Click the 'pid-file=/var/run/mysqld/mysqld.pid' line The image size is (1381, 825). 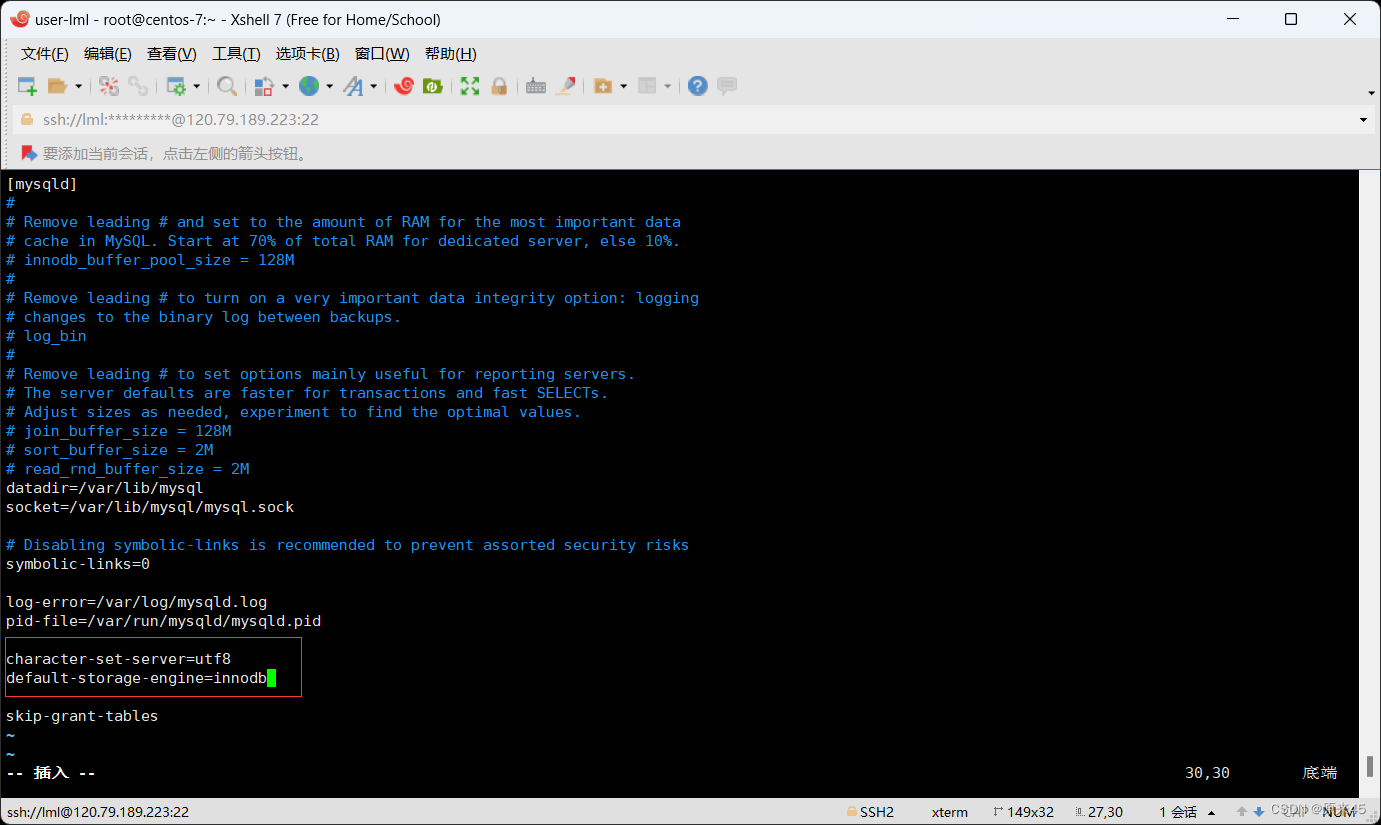(163, 621)
